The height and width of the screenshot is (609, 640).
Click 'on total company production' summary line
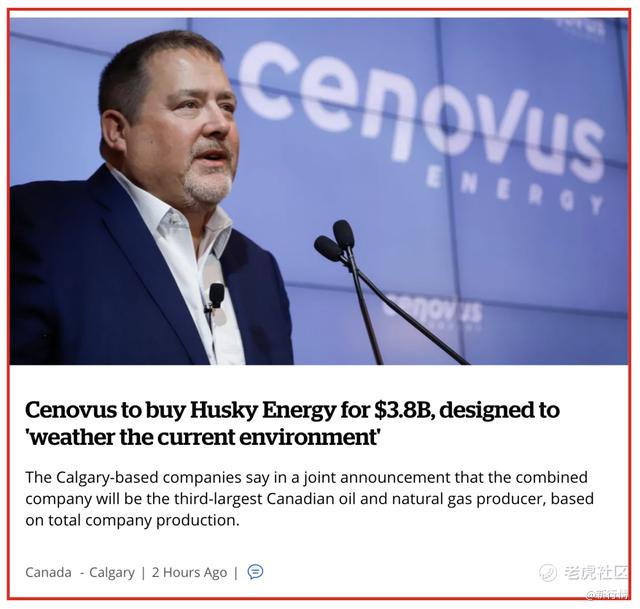(132, 520)
